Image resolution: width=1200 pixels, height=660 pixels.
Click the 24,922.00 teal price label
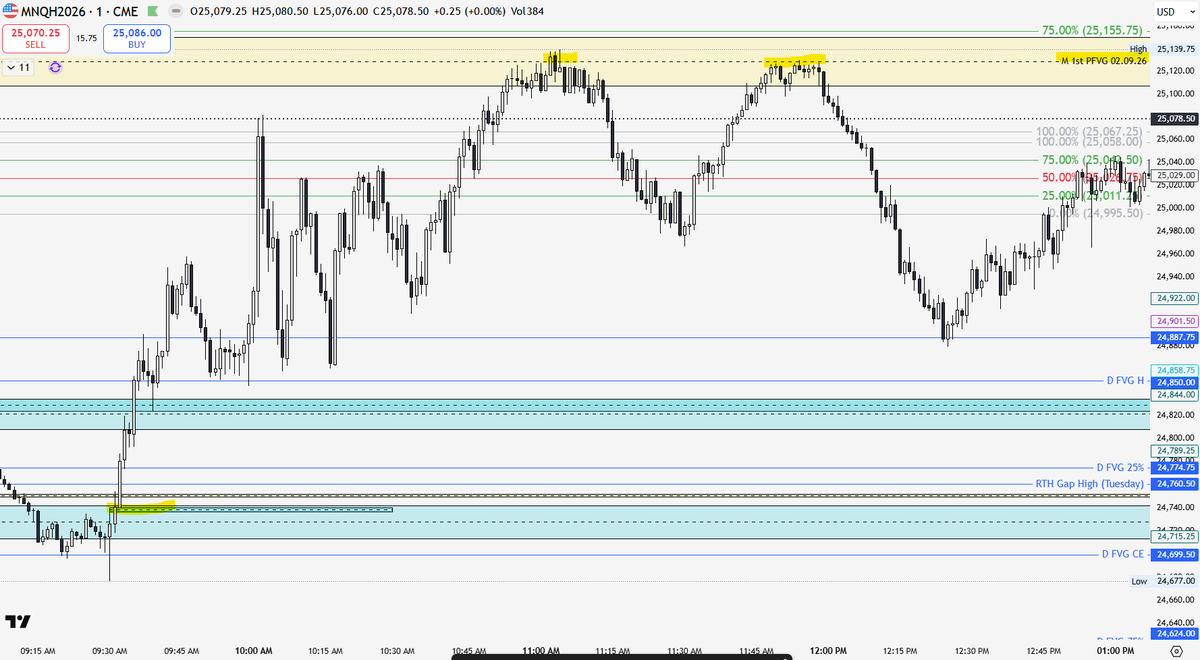(1175, 298)
